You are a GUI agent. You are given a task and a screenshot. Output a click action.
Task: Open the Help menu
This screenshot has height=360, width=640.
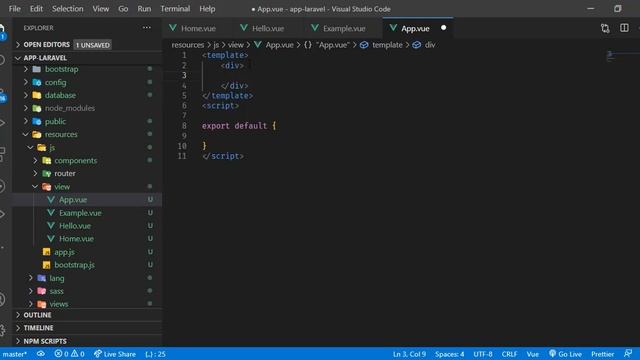(207, 9)
